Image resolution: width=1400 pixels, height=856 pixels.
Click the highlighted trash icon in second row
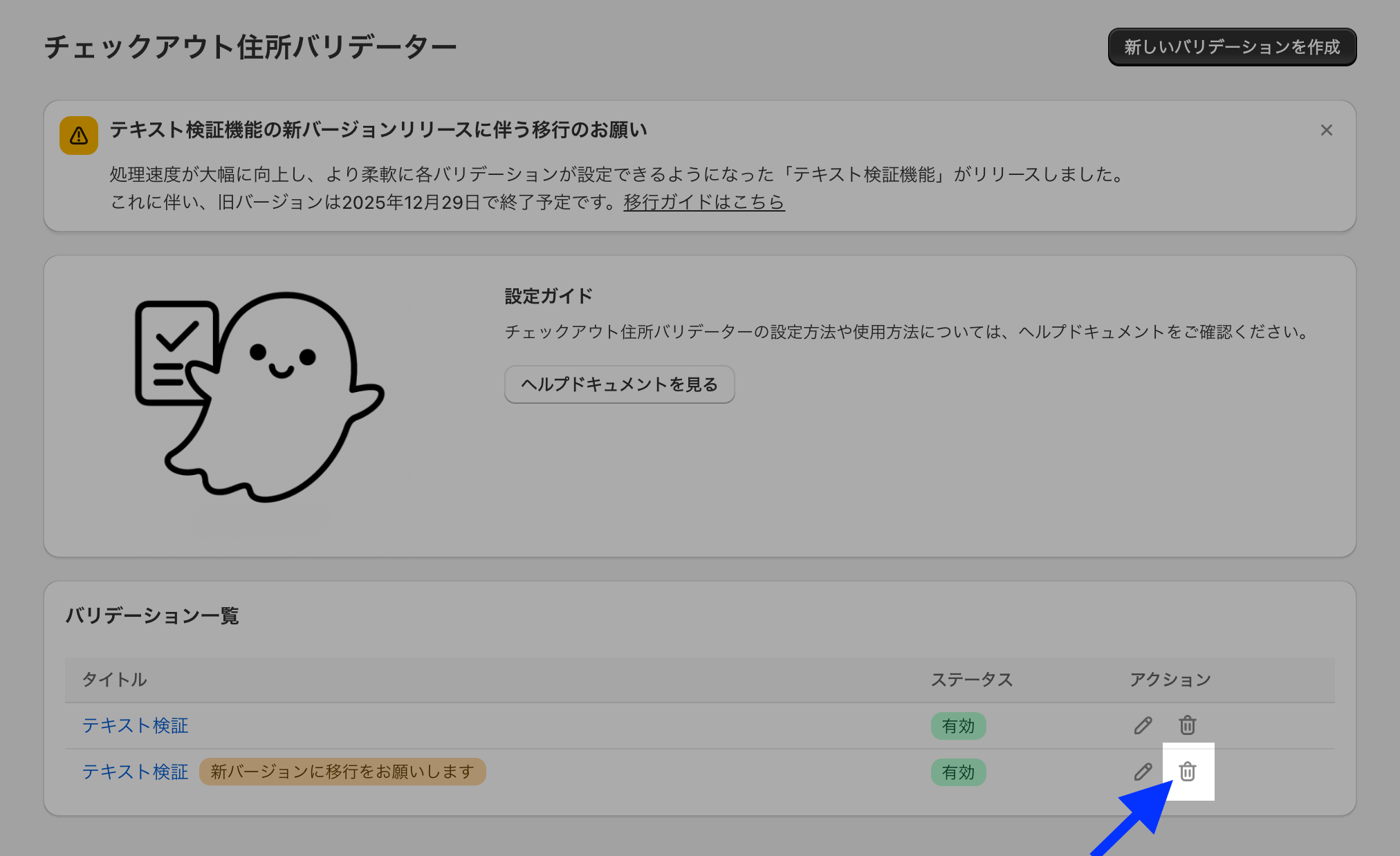click(x=1187, y=772)
